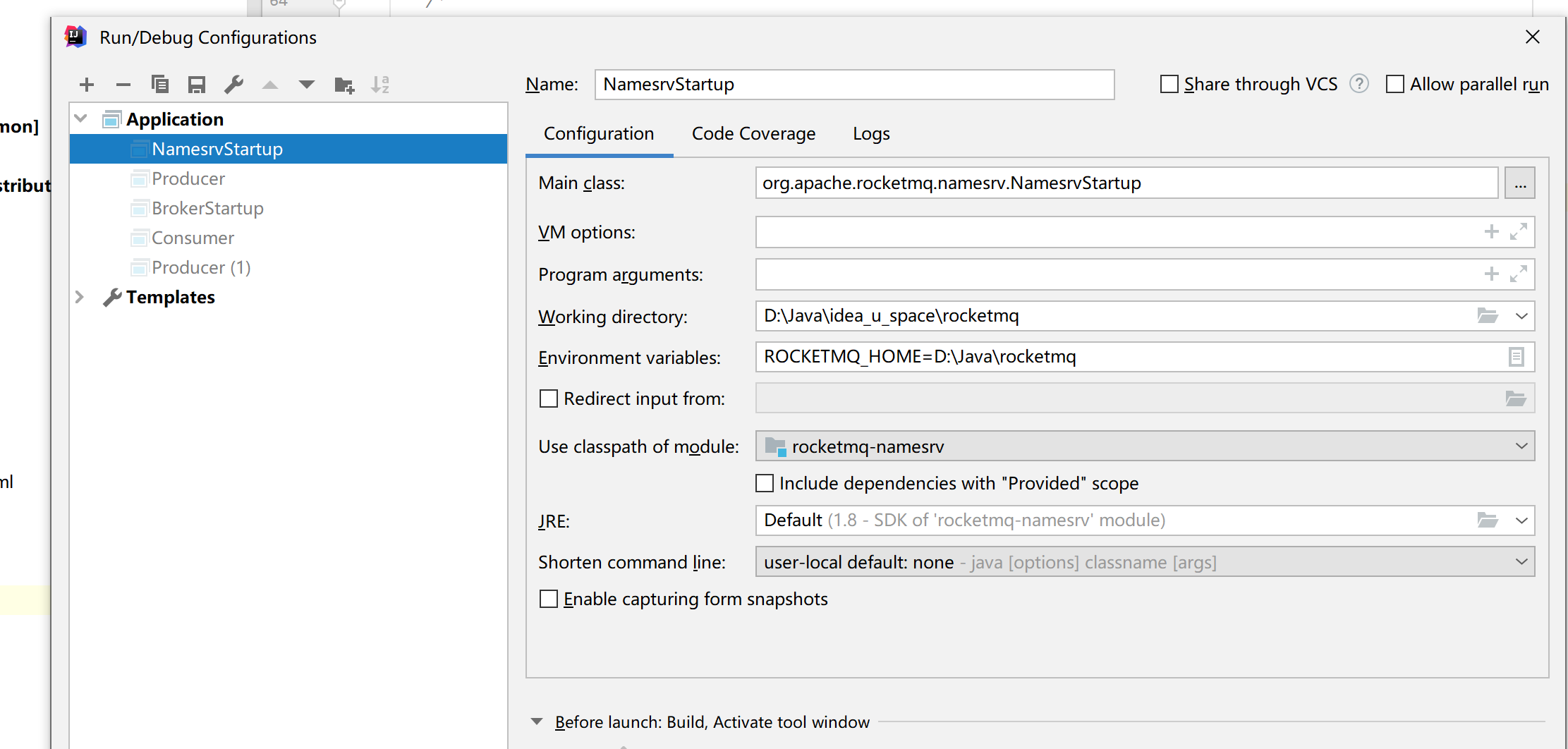This screenshot has height=749, width=1568.
Task: Switch to the Code Coverage tab
Action: [x=753, y=134]
